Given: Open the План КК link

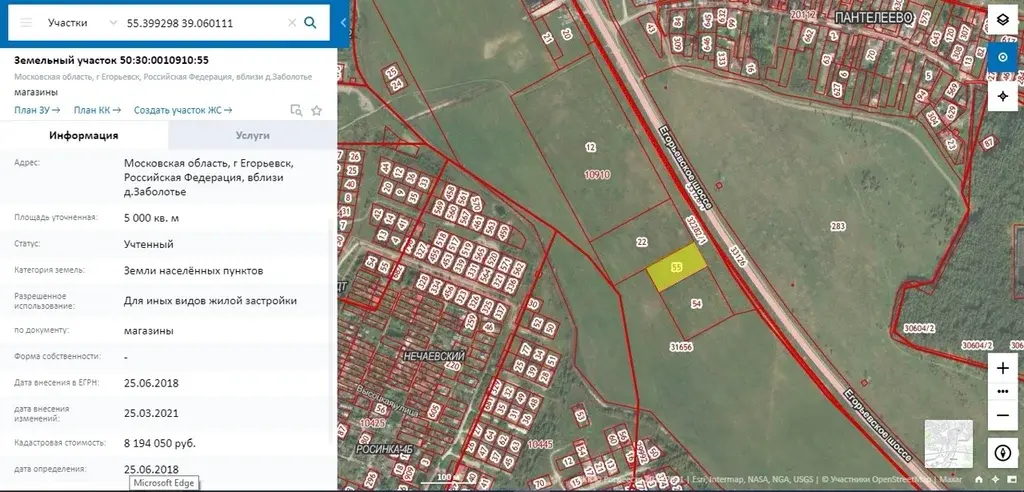Looking at the screenshot, I should (x=97, y=110).
